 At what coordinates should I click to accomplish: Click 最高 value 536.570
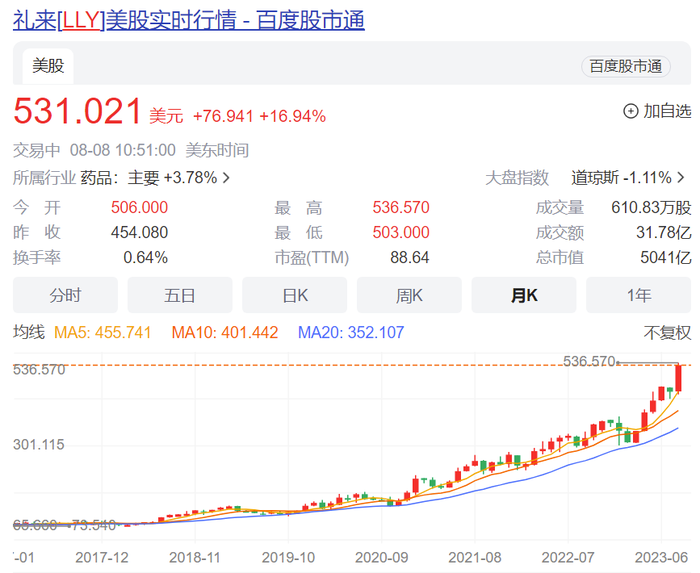click(401, 208)
